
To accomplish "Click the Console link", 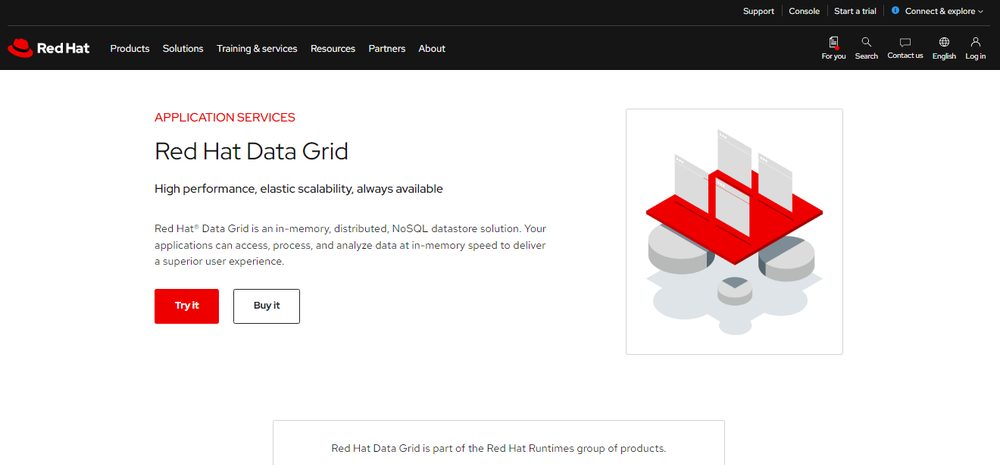I will pos(804,11).
